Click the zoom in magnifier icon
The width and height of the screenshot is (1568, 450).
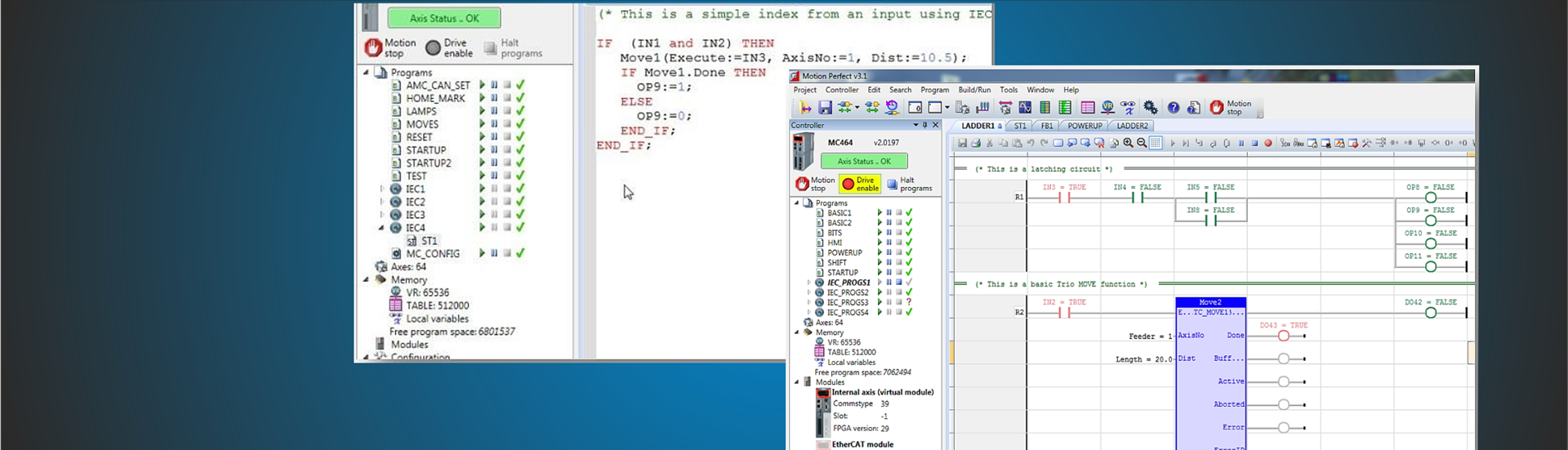(1128, 143)
